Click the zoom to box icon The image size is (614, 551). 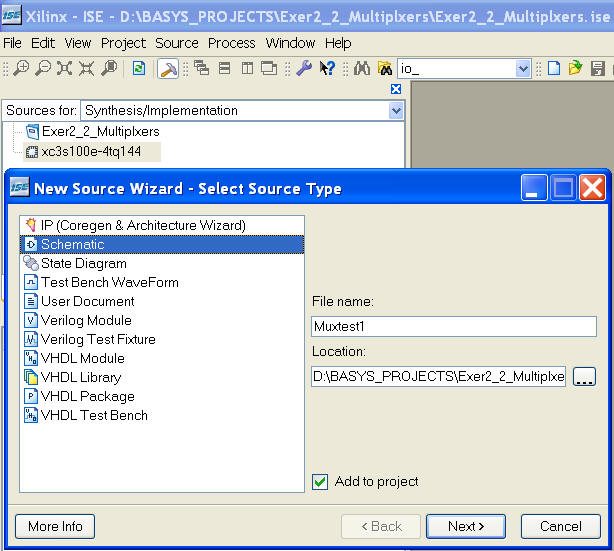click(109, 68)
